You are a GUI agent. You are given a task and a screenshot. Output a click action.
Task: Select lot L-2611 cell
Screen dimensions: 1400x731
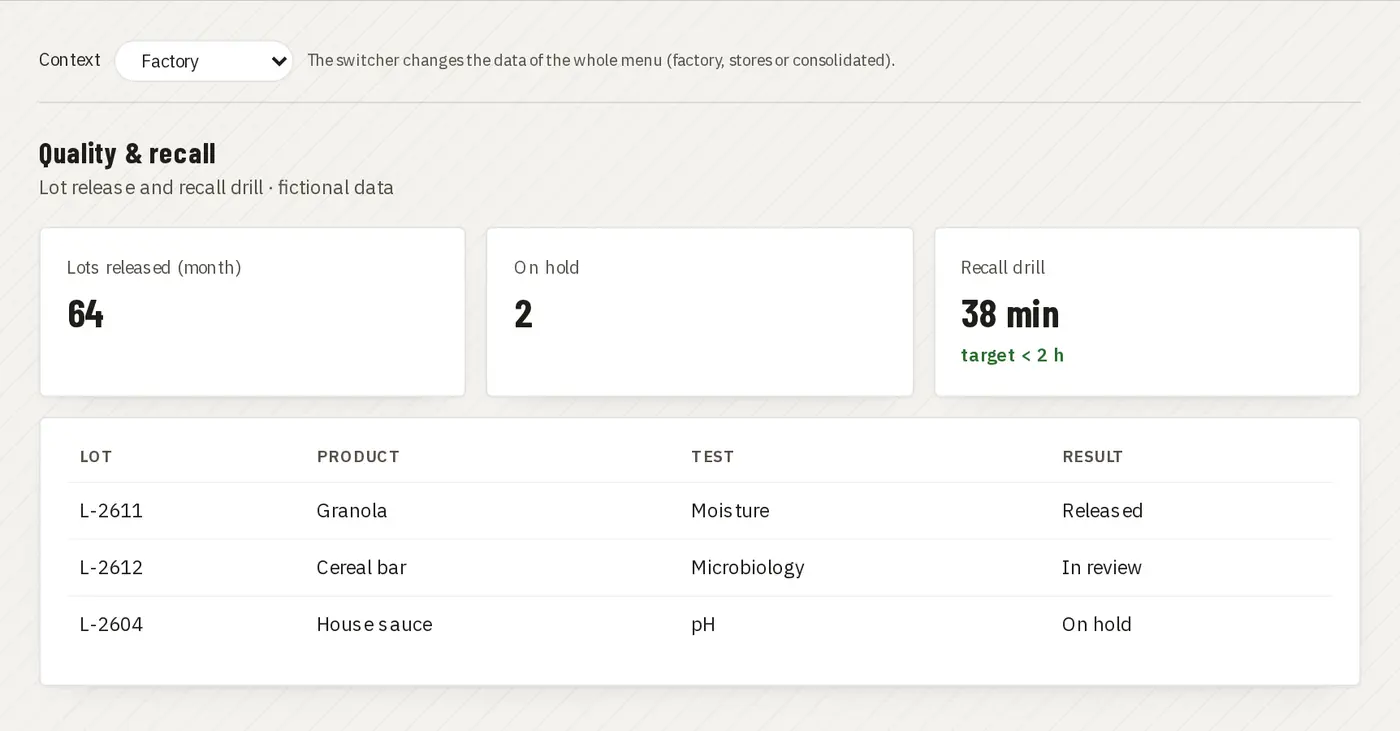pos(111,511)
